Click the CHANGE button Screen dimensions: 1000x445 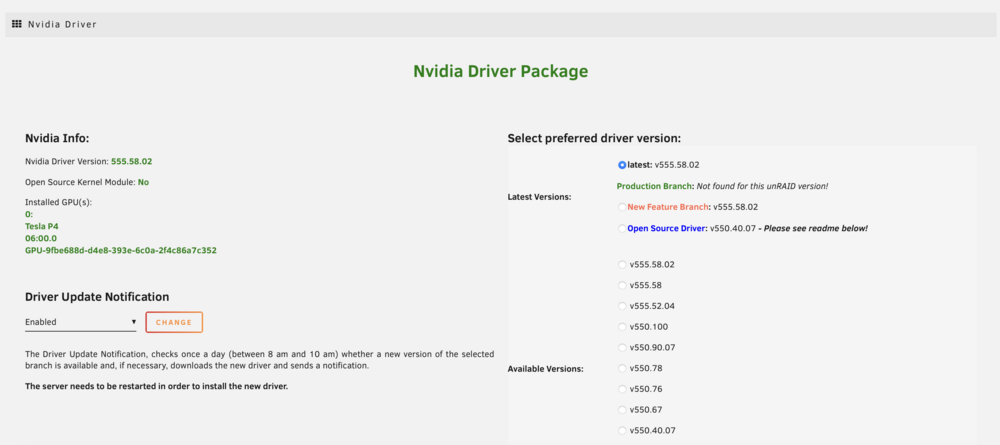(174, 323)
